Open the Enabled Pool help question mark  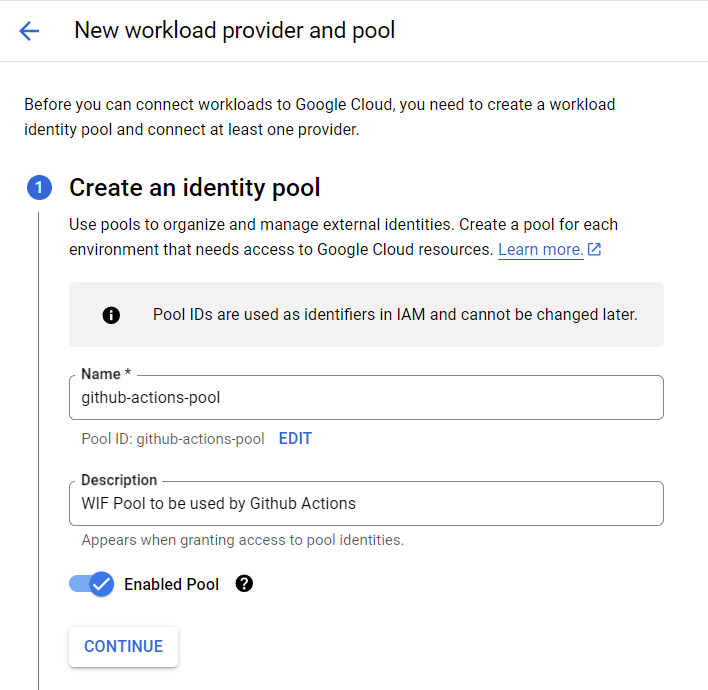244,584
